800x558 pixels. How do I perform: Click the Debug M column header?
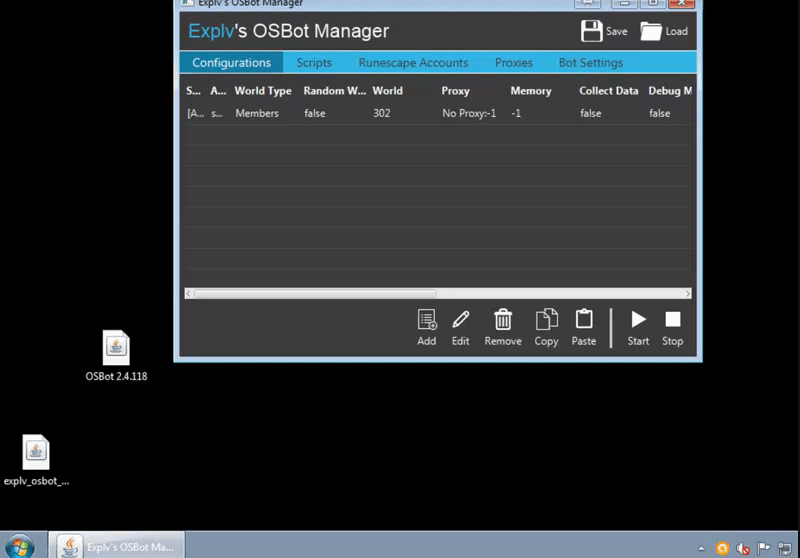[670, 91]
